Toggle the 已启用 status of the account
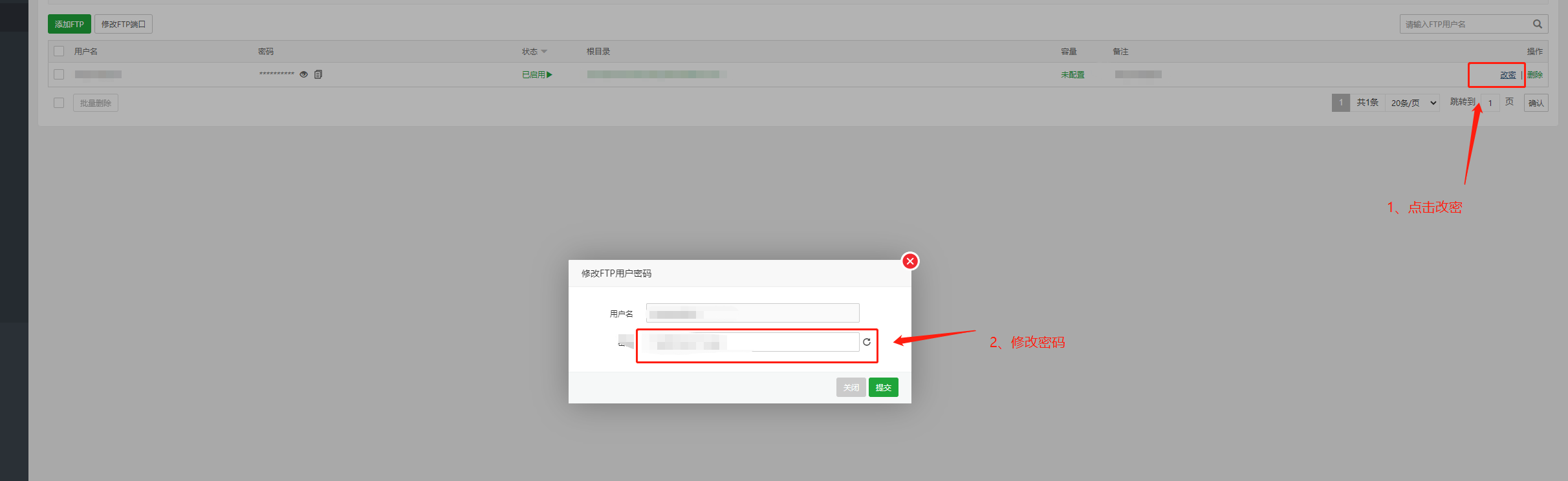The height and width of the screenshot is (481, 1568). (537, 74)
